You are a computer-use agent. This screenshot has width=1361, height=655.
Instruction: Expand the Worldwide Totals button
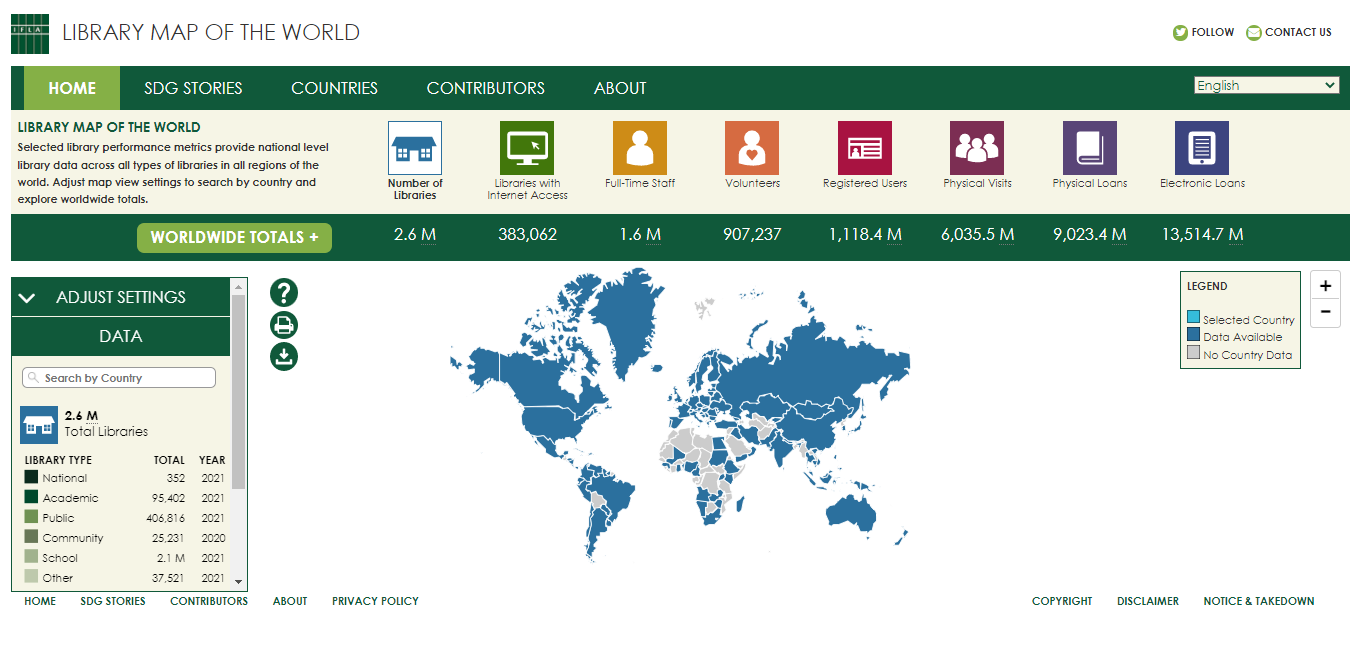click(234, 237)
